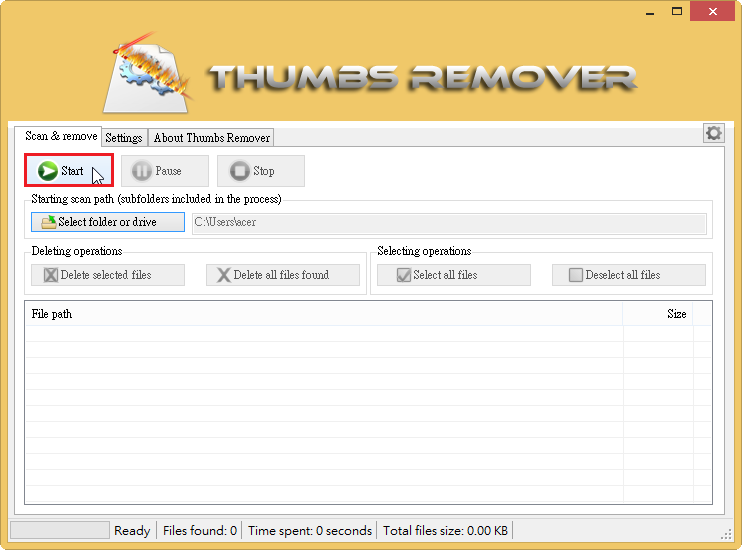This screenshot has width=742, height=550.
Task: Click the progress bar in status bar
Action: point(59,530)
